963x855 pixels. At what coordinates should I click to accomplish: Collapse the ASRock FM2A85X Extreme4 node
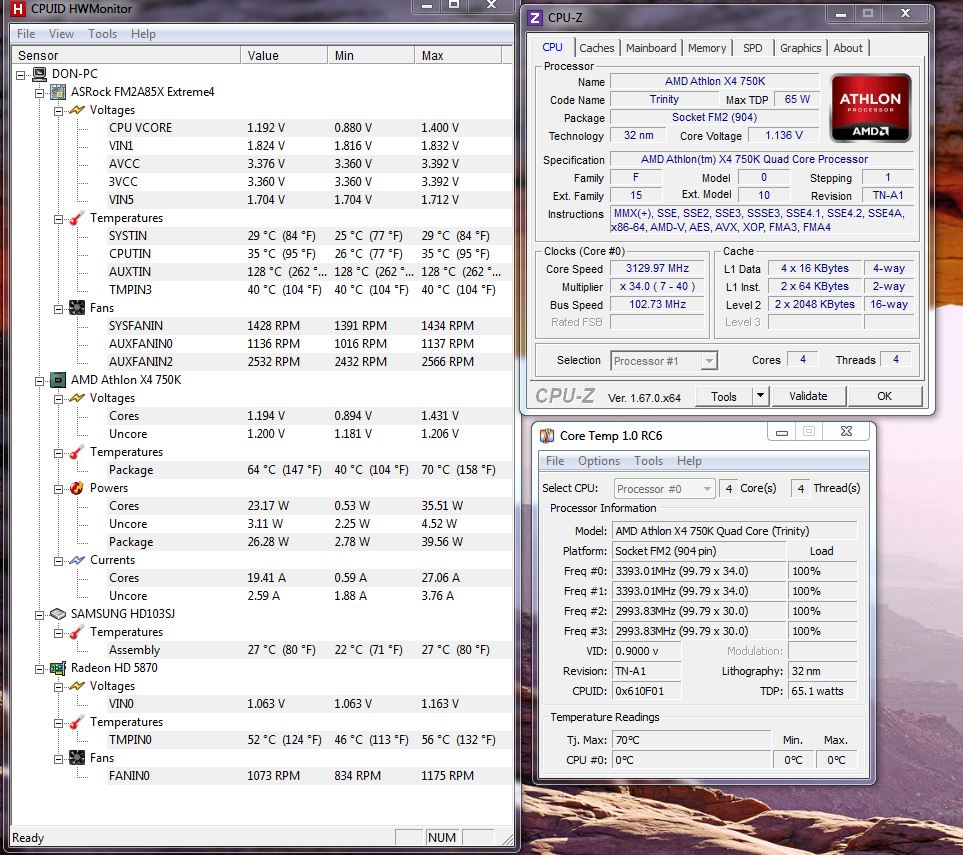pos(39,93)
